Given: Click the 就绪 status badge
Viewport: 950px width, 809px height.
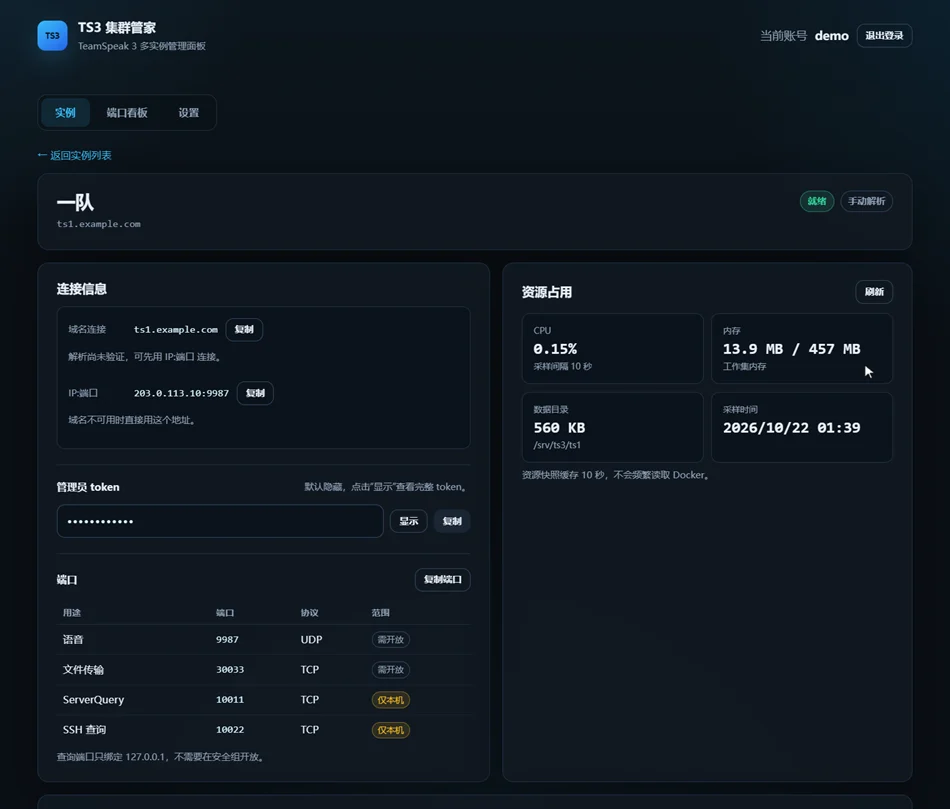Looking at the screenshot, I should (x=817, y=201).
